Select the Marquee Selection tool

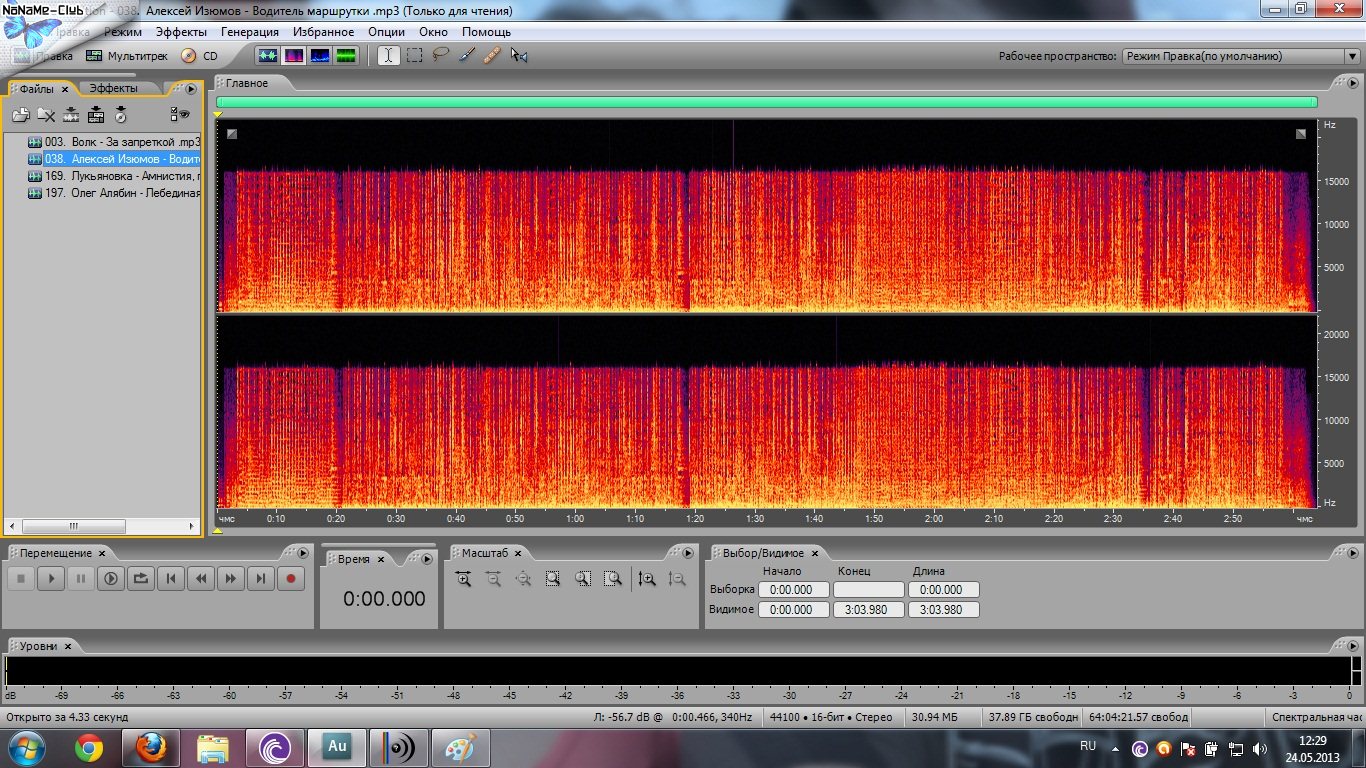[414, 56]
